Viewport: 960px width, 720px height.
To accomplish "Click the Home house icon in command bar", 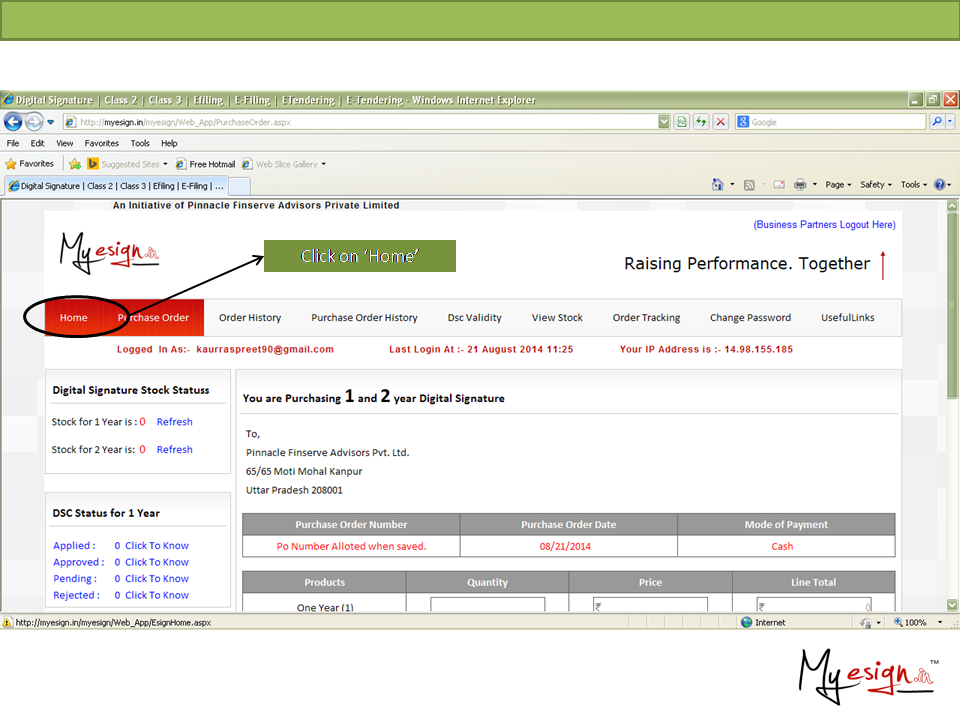I will 717,185.
